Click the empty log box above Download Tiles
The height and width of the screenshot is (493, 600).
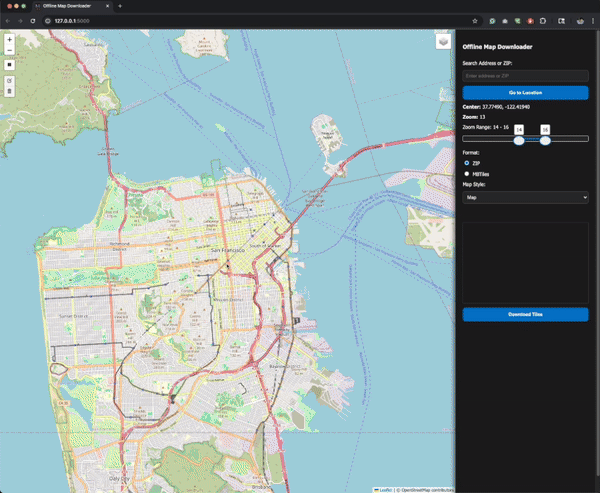pos(525,263)
